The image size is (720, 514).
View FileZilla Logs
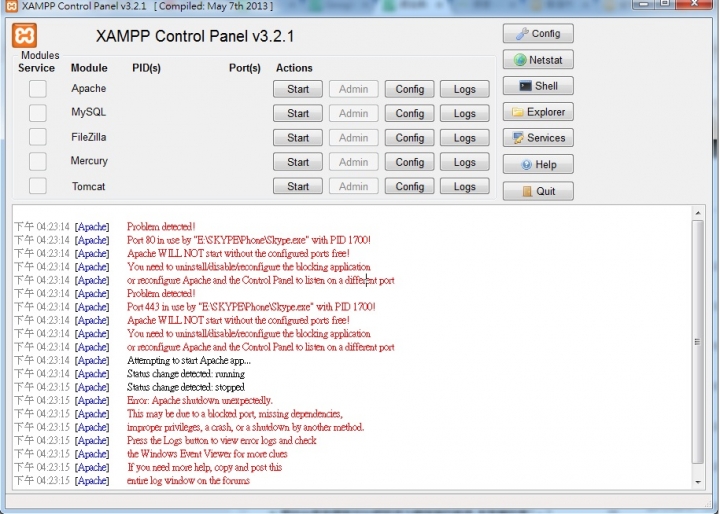click(465, 138)
